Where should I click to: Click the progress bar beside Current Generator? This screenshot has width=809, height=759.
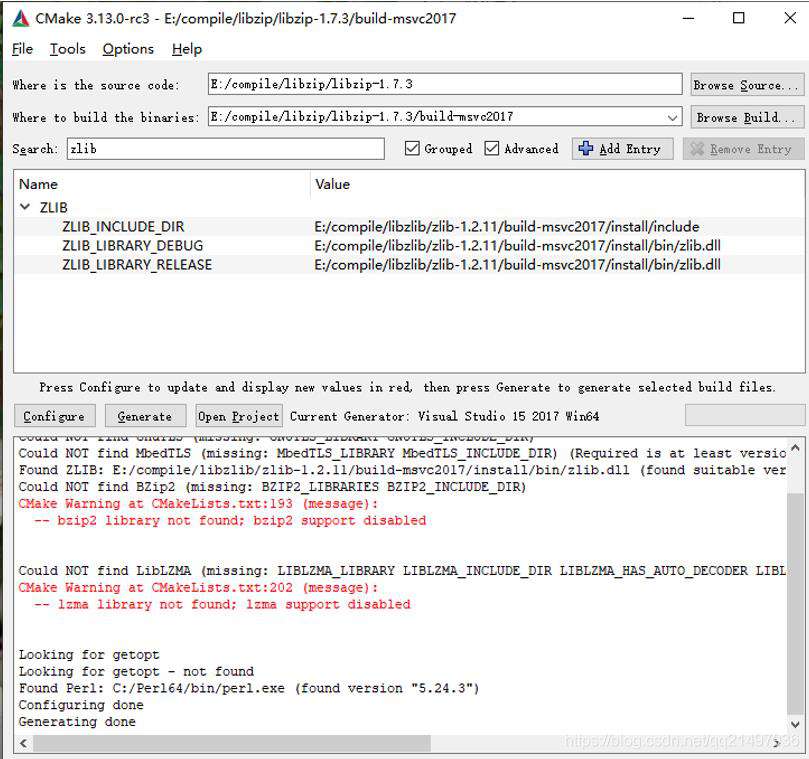(x=745, y=415)
